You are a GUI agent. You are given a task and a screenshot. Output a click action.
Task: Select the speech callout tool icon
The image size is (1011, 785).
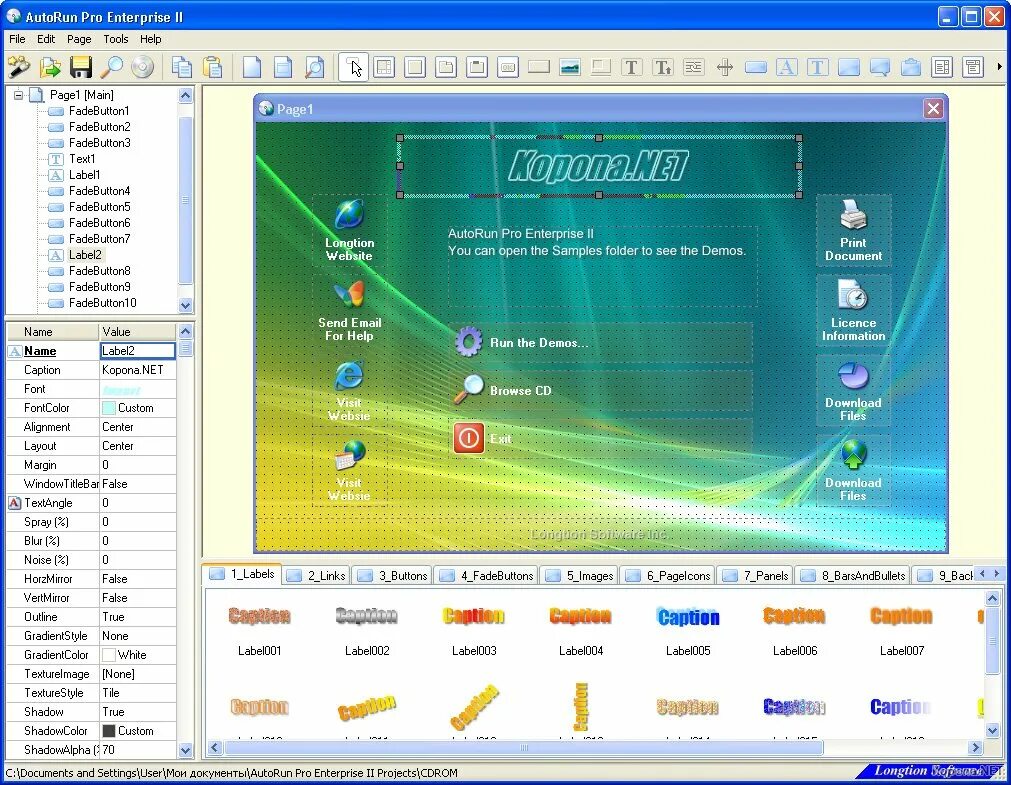879,67
